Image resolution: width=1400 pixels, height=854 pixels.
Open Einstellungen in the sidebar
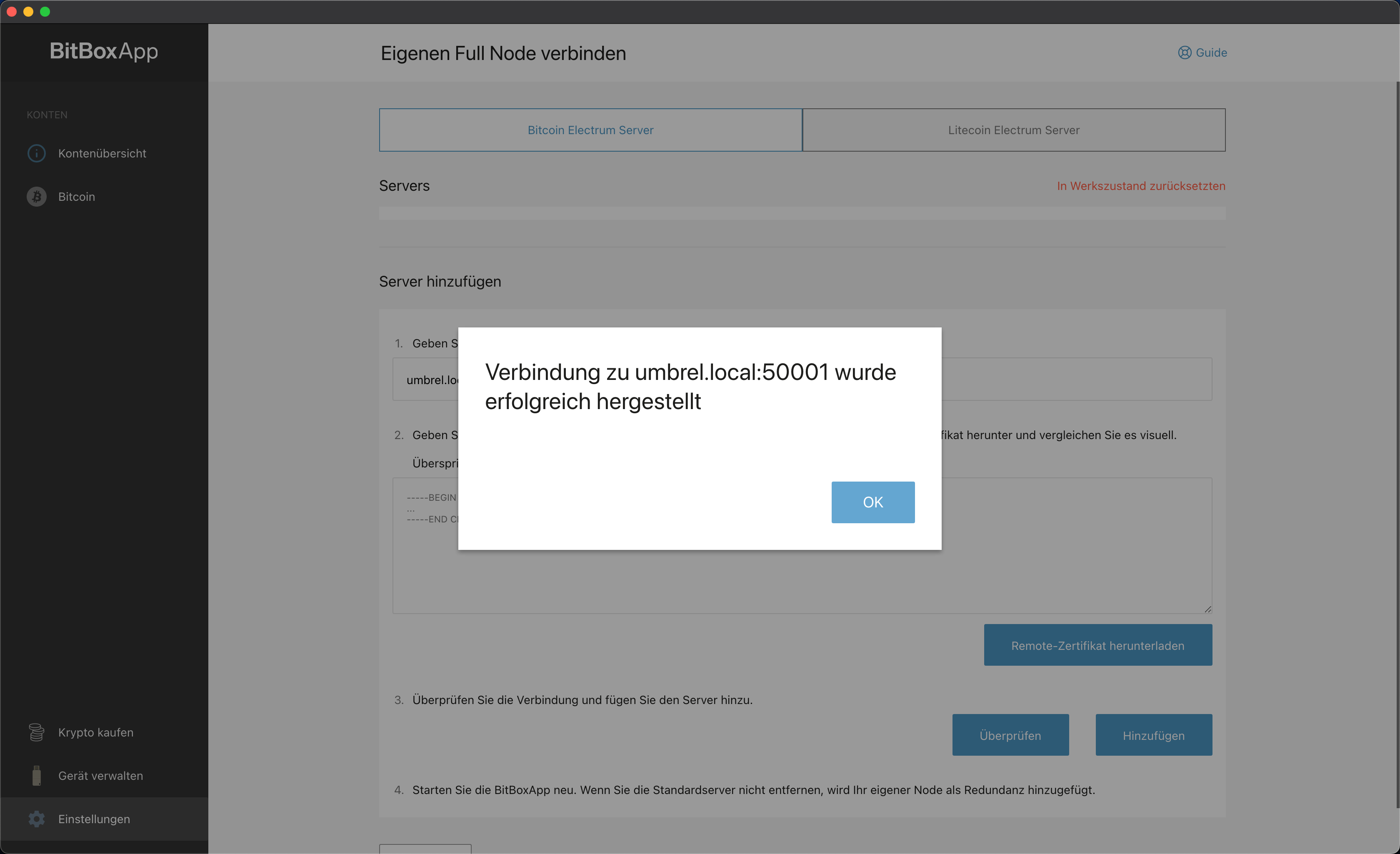(x=104, y=819)
